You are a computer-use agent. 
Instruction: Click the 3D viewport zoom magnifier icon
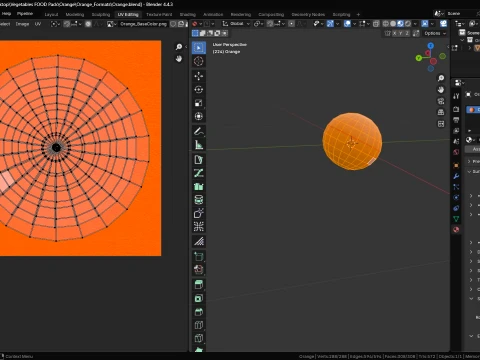[x=441, y=78]
